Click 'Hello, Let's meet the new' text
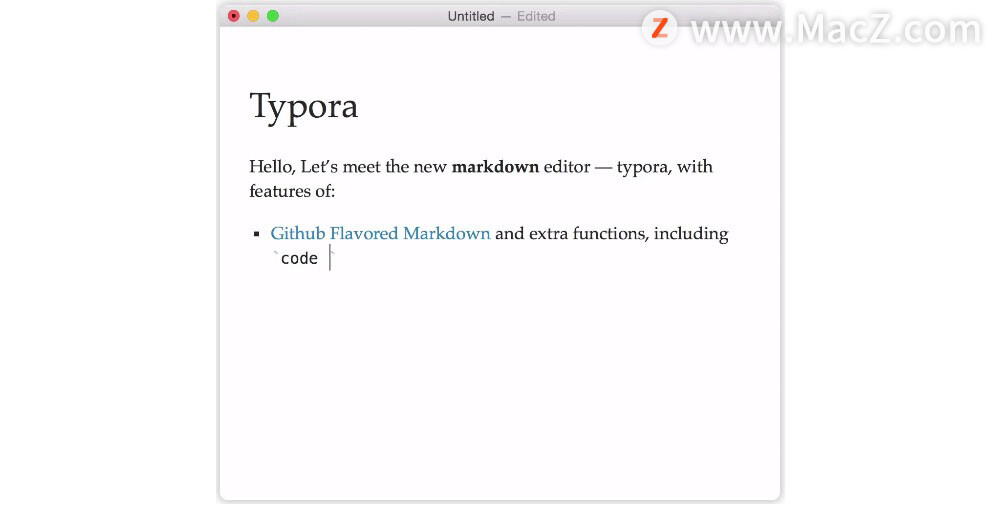This screenshot has width=1000, height=505. click(348, 167)
